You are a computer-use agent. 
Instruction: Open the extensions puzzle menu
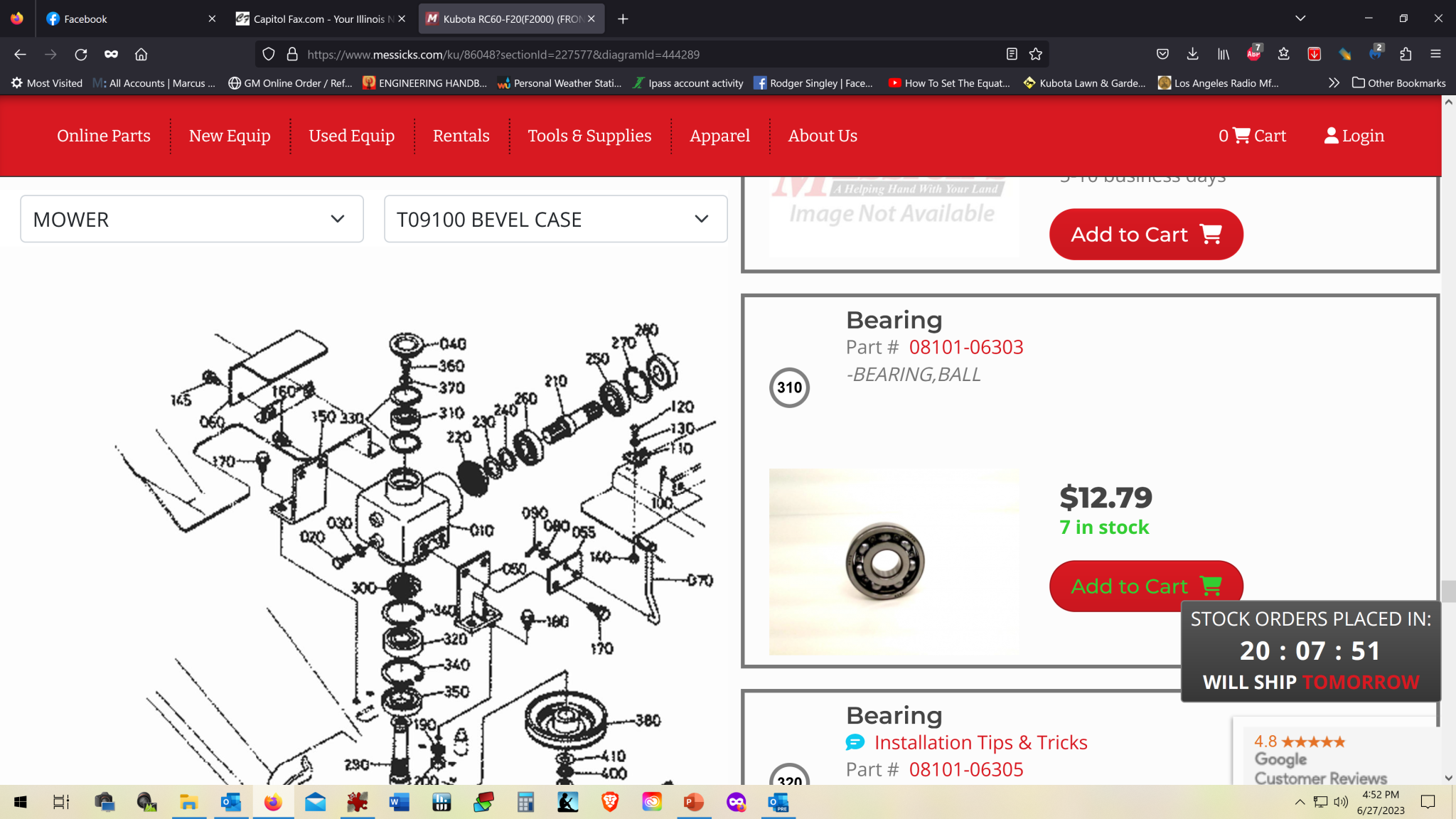coord(1406,54)
